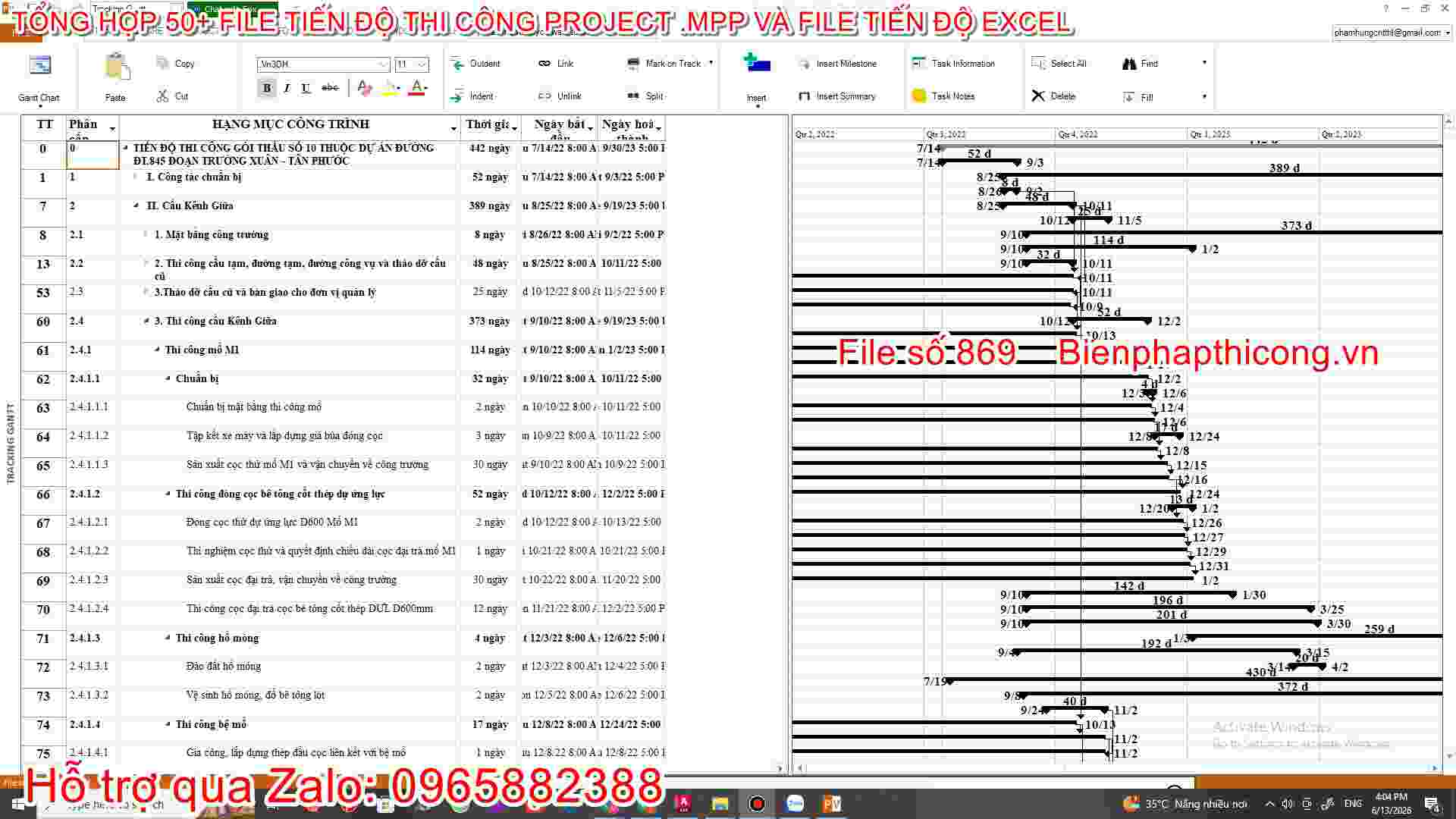Open File Explorer from the taskbar
The width and height of the screenshot is (1456, 819).
[720, 804]
